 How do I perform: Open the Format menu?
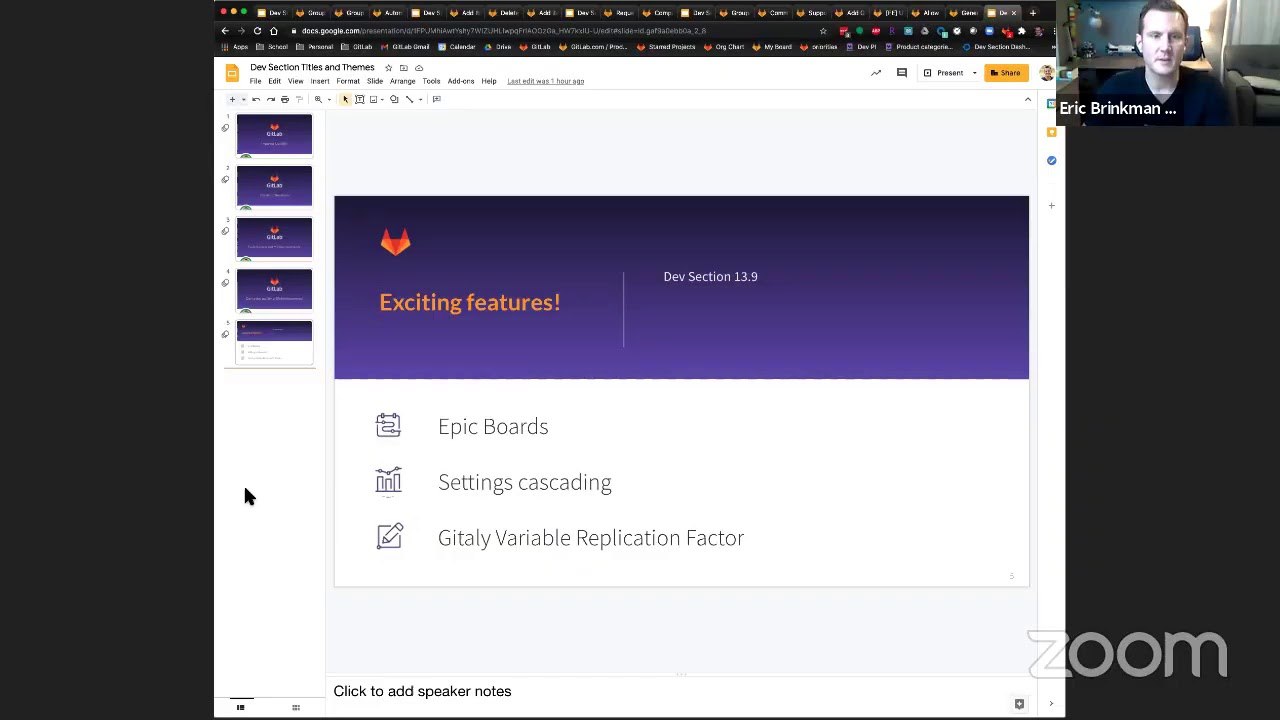348,81
